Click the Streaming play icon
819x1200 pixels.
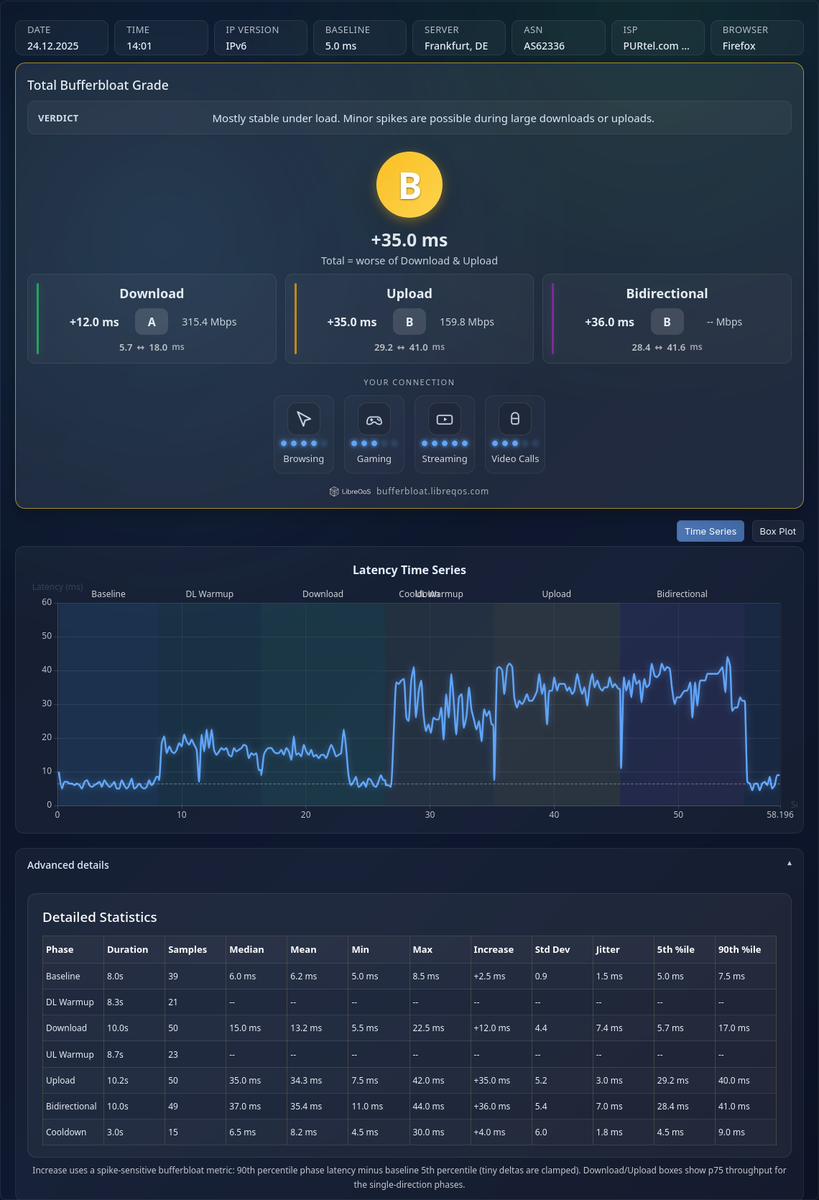(x=444, y=419)
